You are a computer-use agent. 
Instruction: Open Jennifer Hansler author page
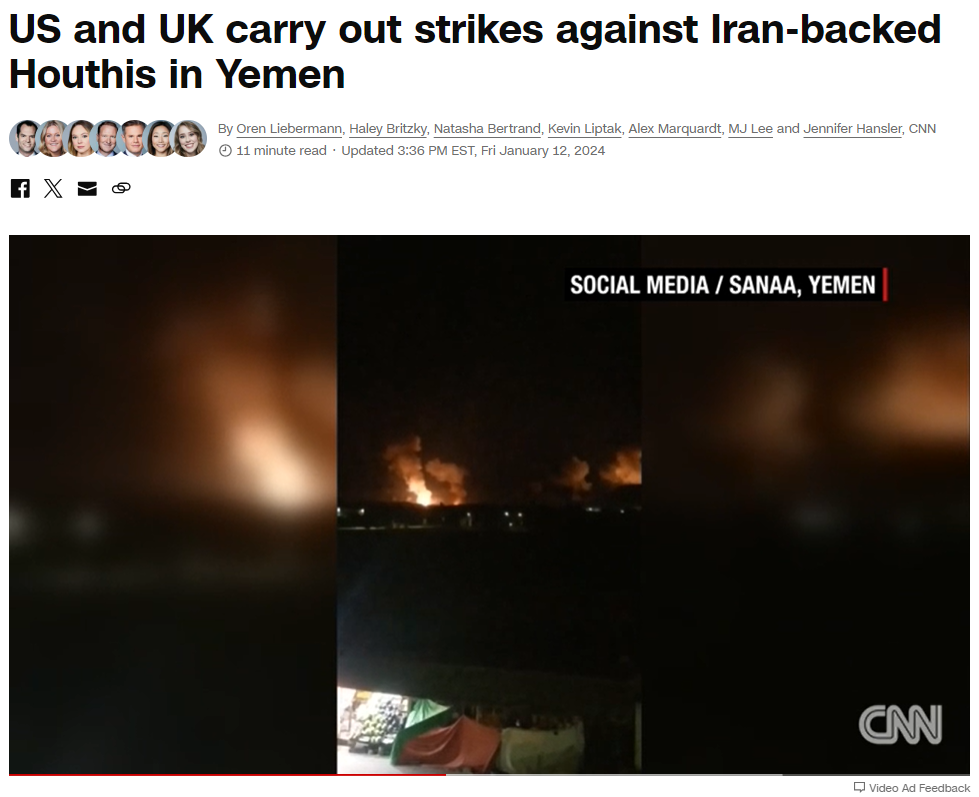tap(852, 129)
